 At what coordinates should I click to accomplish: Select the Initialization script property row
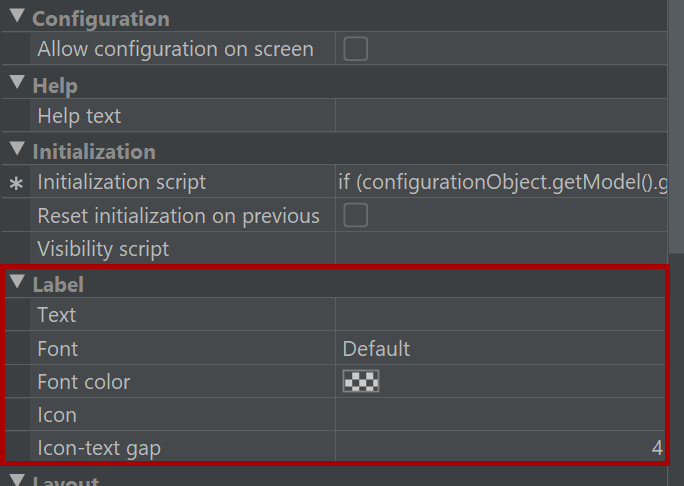(x=121, y=182)
